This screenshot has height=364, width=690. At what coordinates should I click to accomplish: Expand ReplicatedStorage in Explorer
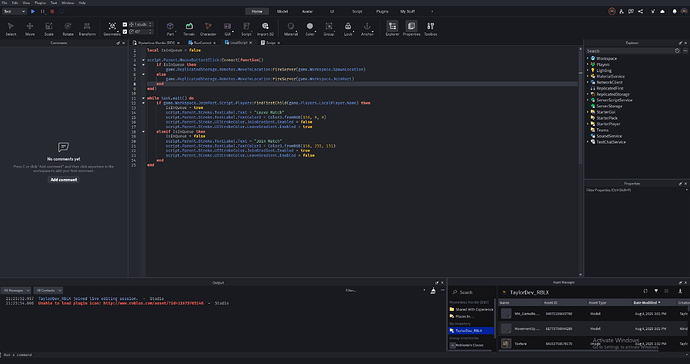point(587,94)
